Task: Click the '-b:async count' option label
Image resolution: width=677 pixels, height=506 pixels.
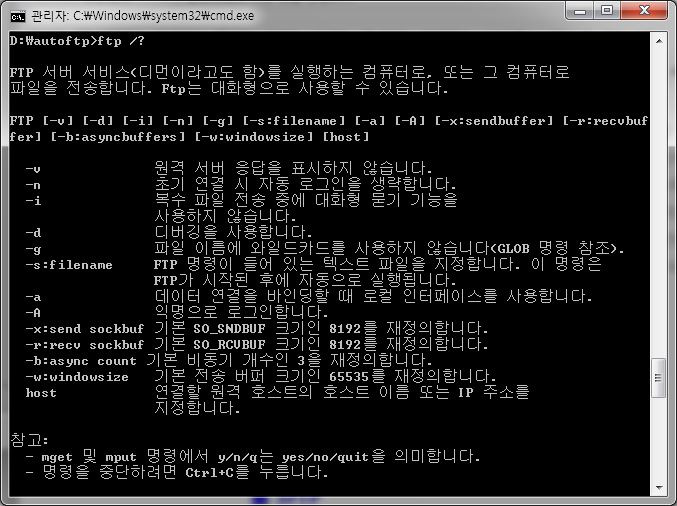Action: coord(81,361)
